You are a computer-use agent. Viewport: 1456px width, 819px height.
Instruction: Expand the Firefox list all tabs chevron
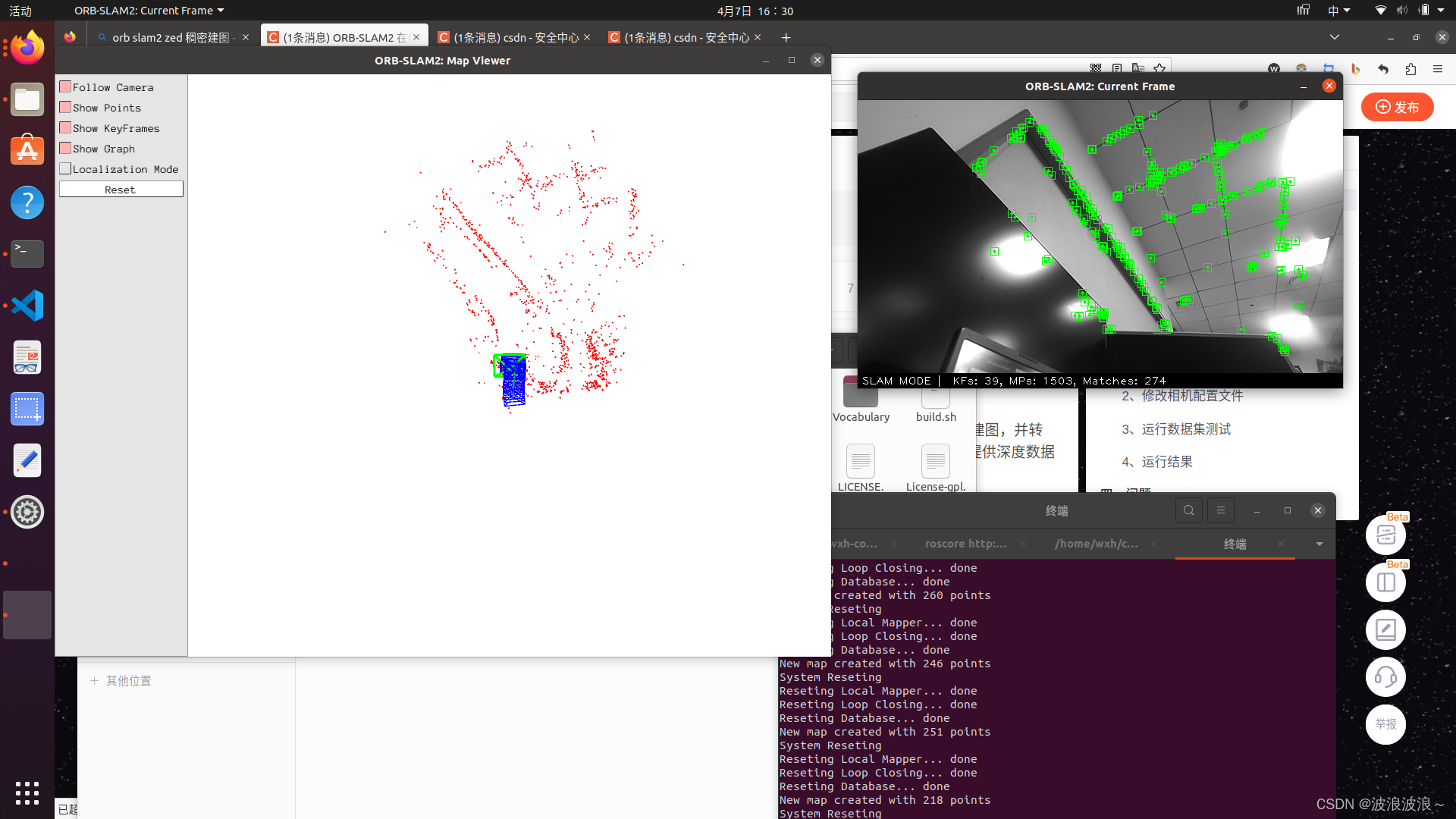[1335, 37]
